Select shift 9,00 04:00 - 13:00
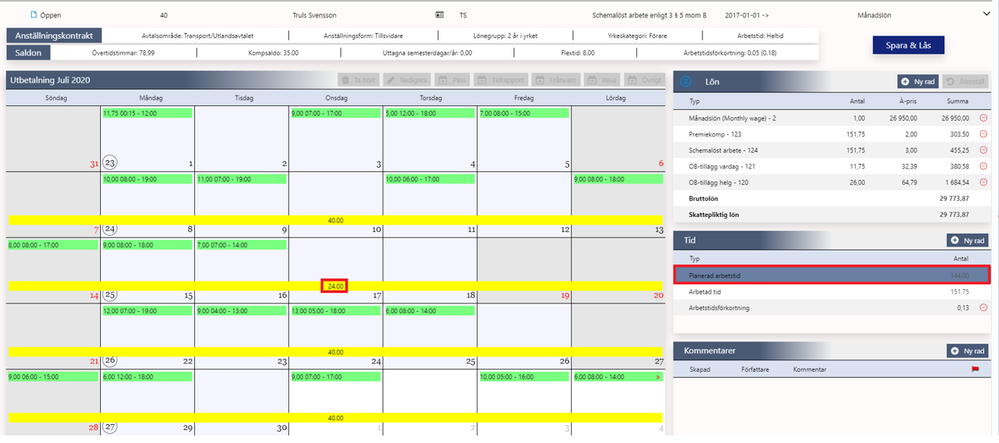This screenshot has width=999, height=443. (241, 311)
